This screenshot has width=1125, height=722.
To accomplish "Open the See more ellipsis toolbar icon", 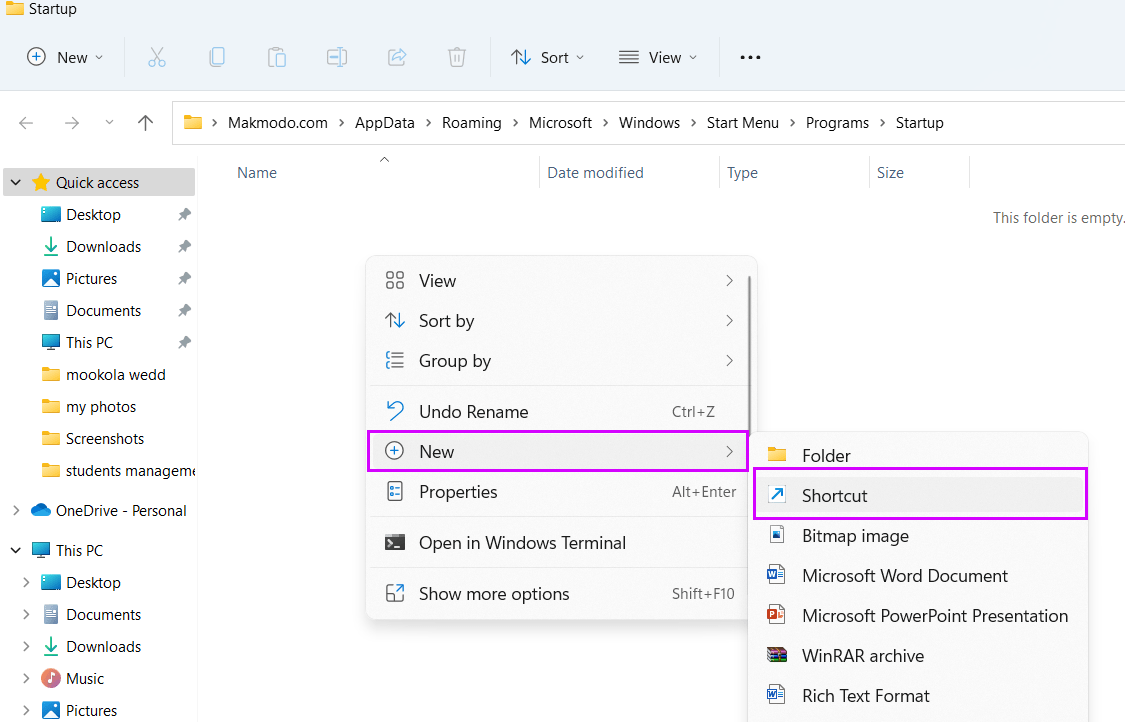I will tap(749, 57).
